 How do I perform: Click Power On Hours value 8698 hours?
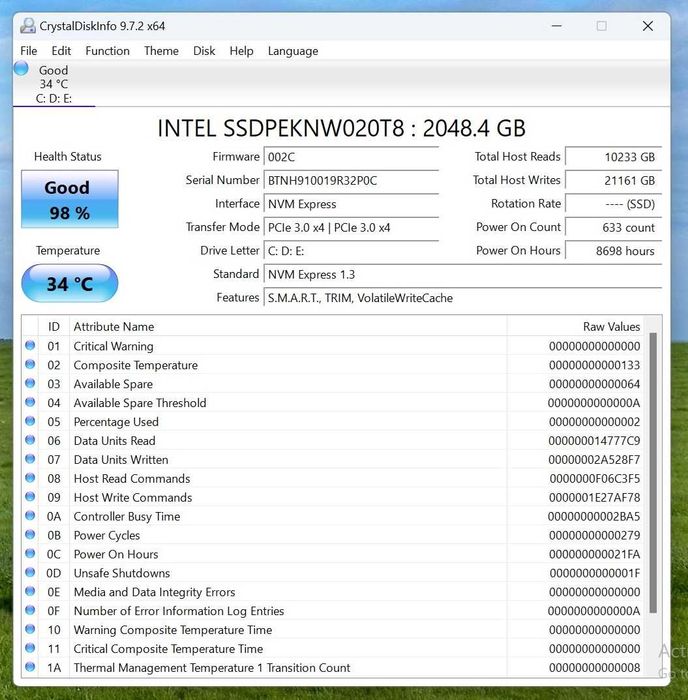coord(613,251)
